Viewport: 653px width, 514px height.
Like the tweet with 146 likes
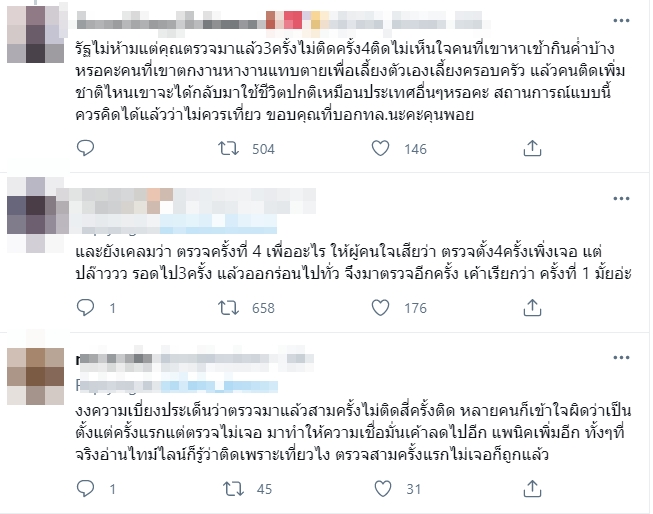tap(380, 149)
